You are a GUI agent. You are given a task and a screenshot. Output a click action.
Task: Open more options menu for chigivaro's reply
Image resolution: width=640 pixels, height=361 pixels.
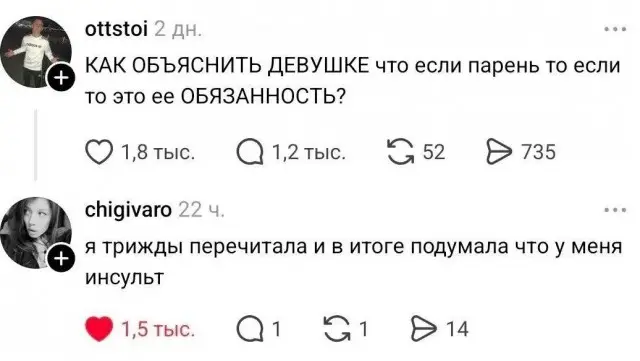coord(615,210)
